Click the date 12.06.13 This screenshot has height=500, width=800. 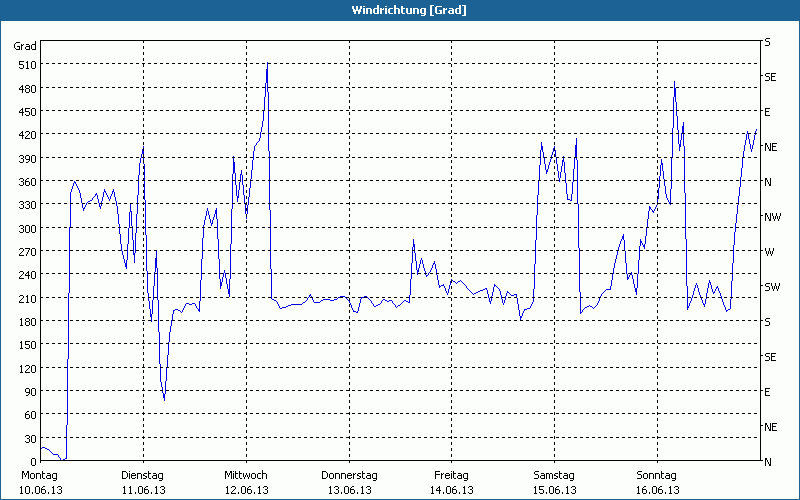[x=246, y=490]
